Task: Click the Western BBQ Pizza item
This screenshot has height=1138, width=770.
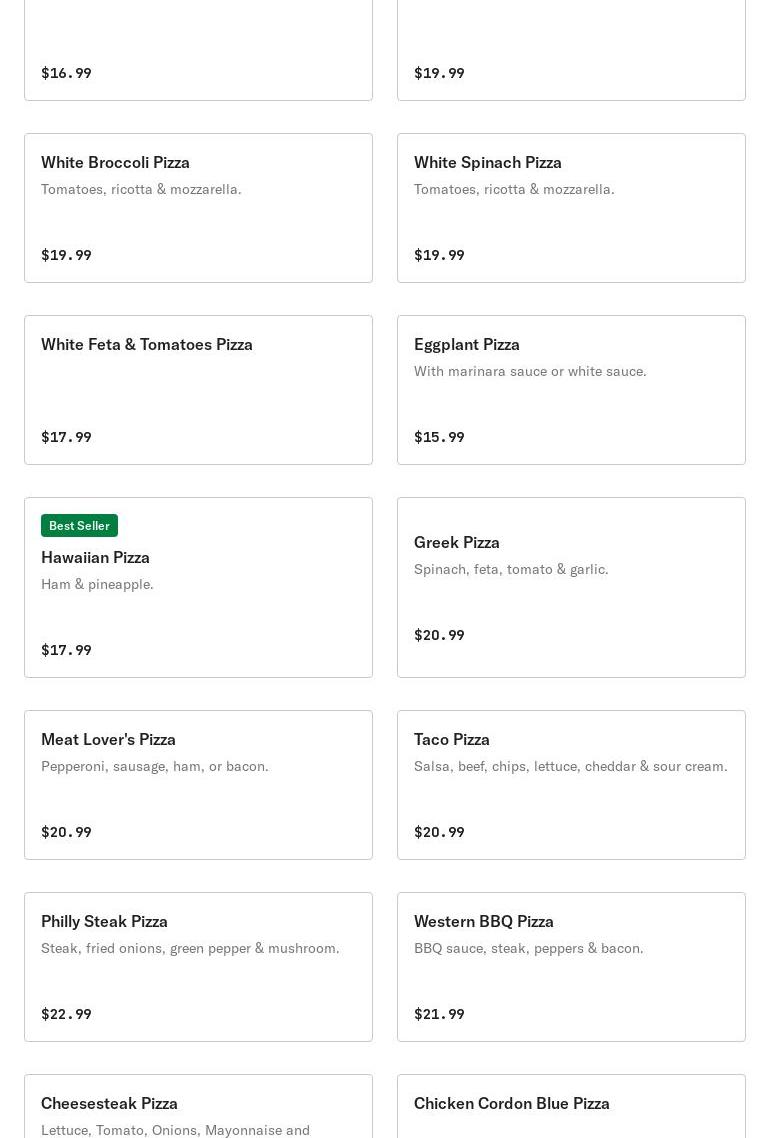Action: (571, 967)
